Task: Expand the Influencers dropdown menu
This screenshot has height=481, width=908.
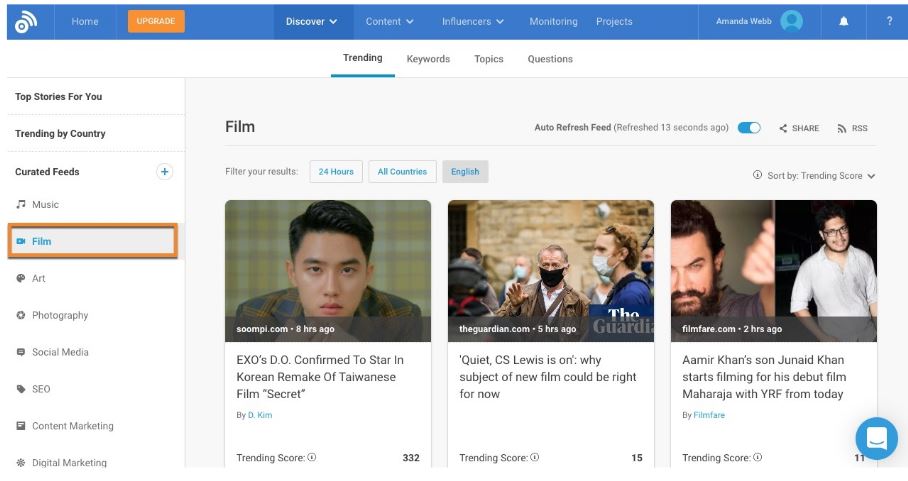Action: click(x=472, y=21)
